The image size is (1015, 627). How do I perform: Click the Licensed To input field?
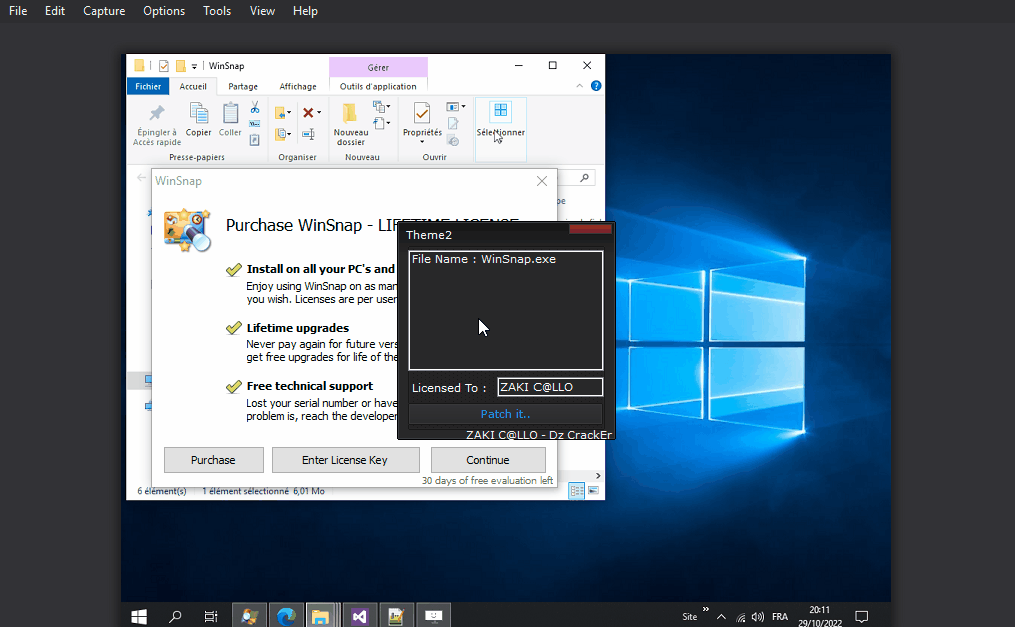[x=550, y=387]
